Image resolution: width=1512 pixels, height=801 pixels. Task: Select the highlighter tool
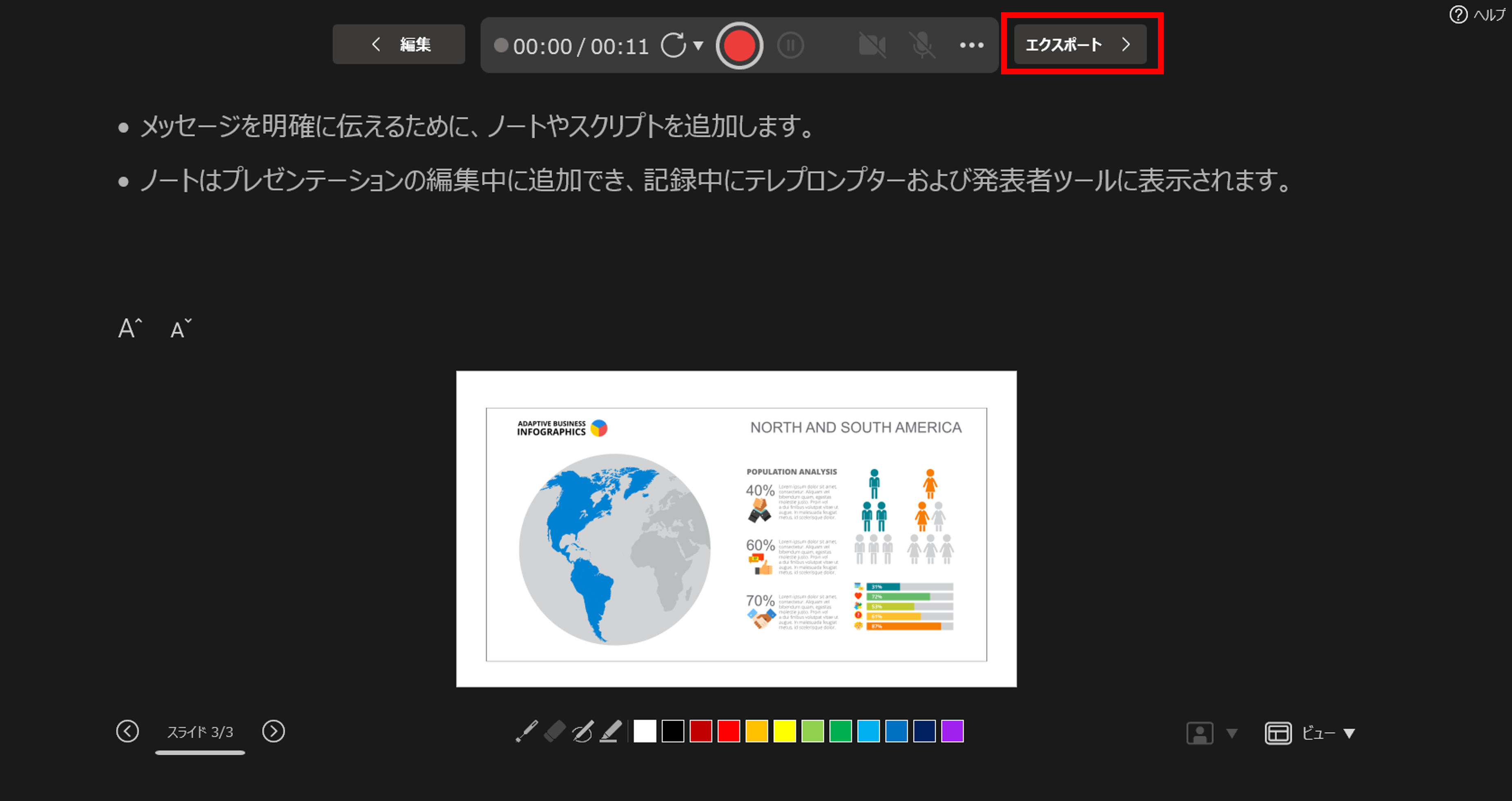tap(611, 731)
